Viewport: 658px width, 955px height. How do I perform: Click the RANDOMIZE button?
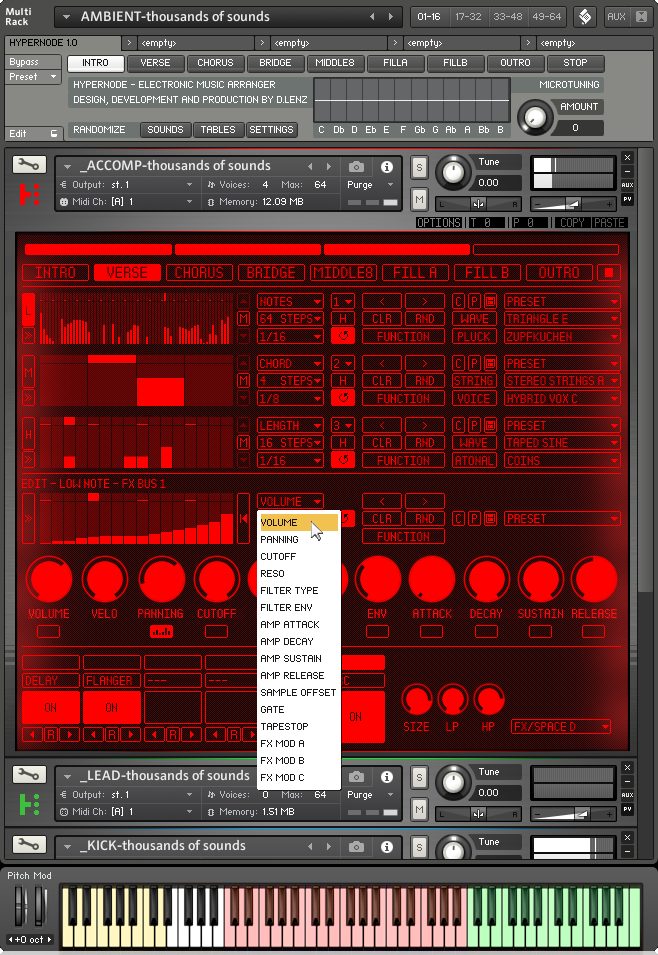coord(99,130)
